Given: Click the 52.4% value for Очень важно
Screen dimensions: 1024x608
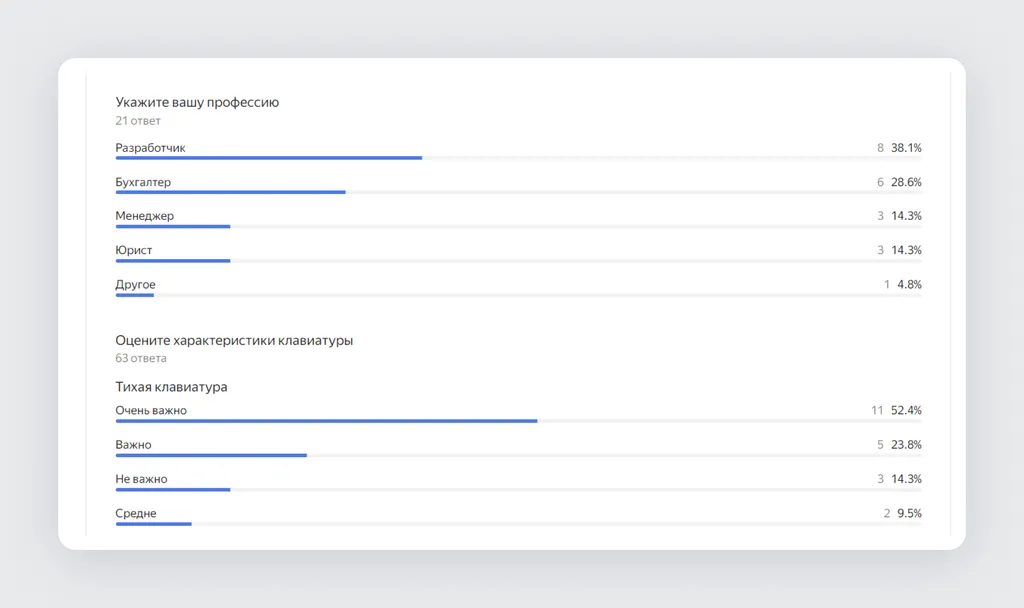Looking at the screenshot, I should [906, 411].
